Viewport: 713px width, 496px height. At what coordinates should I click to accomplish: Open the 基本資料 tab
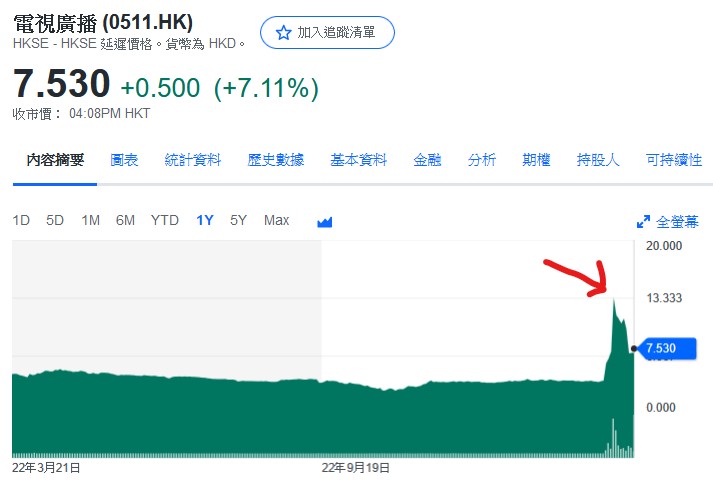tap(358, 160)
